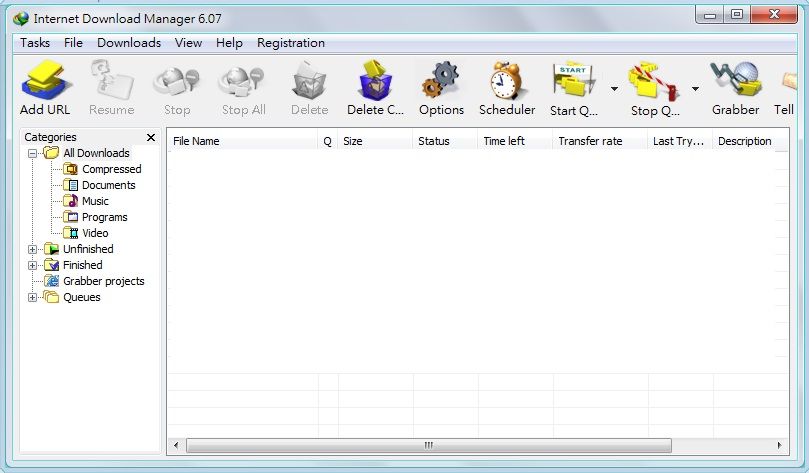809x473 pixels.
Task: Sort by the Time left column header
Action: [x=515, y=141]
